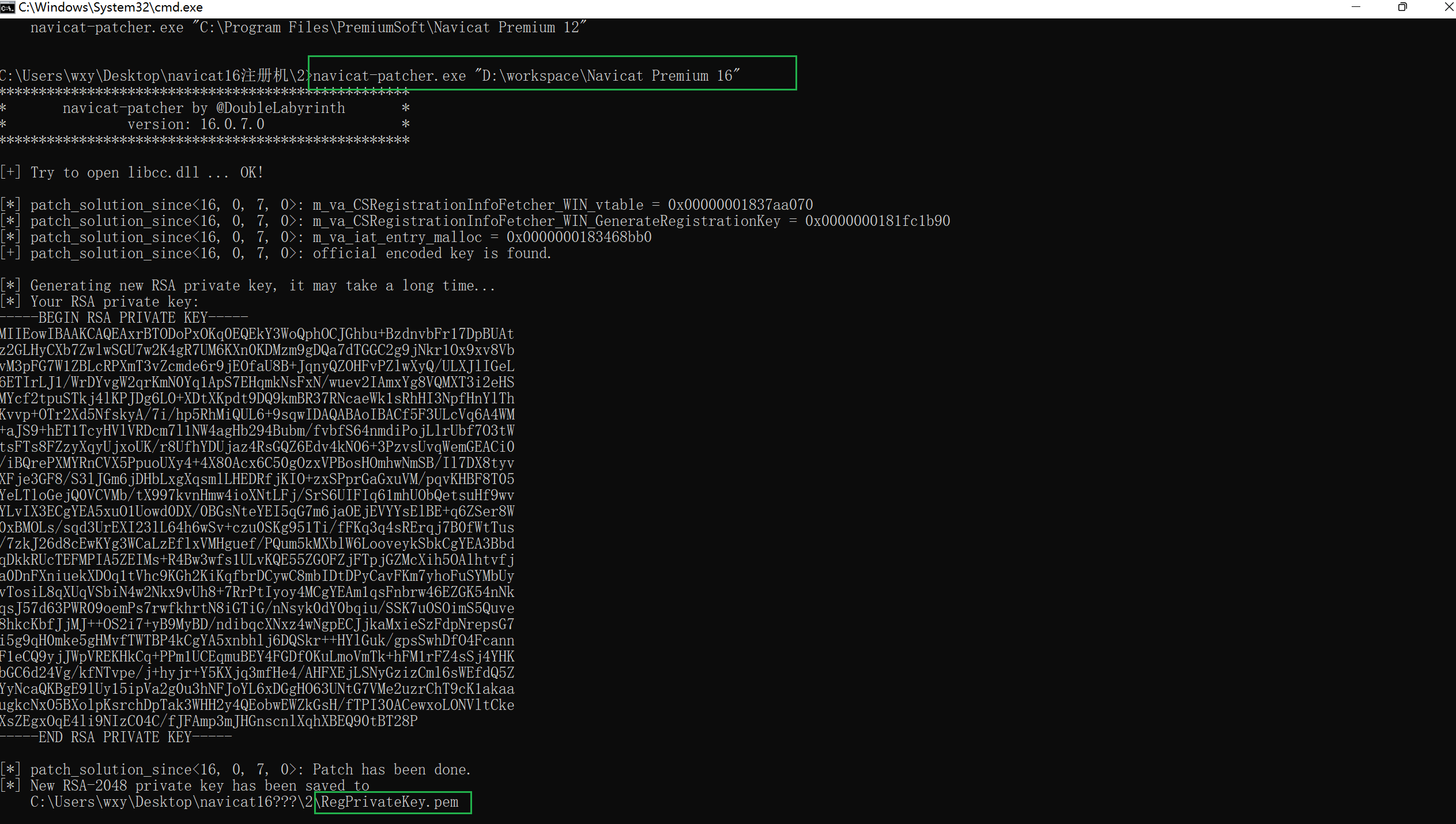Click the key line starting with 6ETIrLJ1/WrDYvg

click(x=257, y=383)
